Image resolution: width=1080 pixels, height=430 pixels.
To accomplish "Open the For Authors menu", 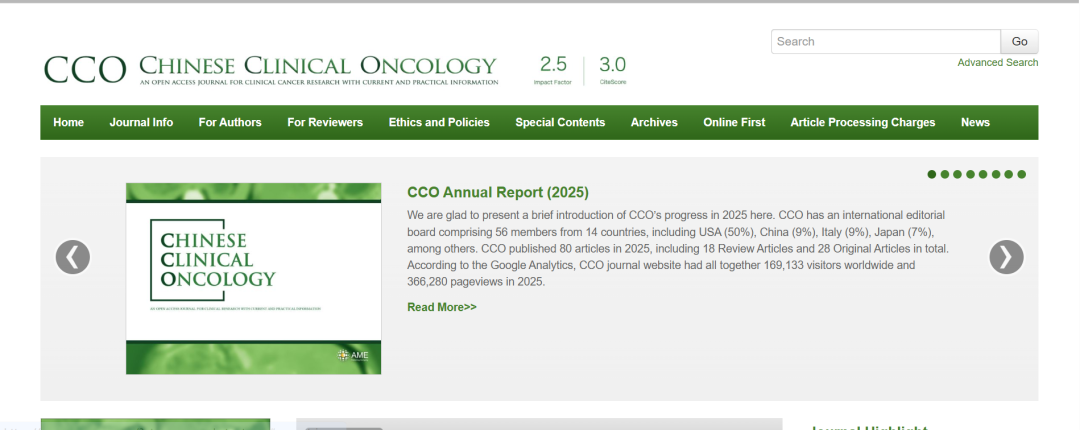I will tap(230, 123).
